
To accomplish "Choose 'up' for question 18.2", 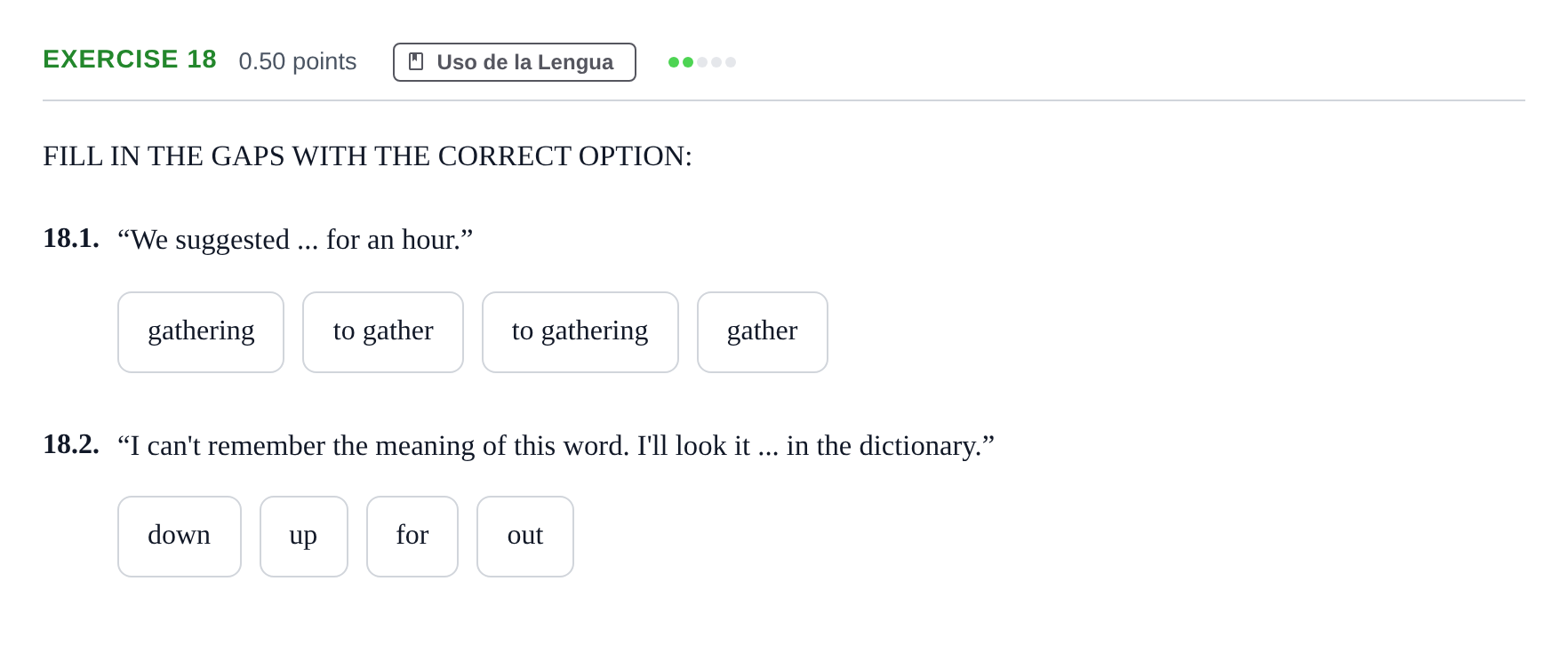I will 303,537.
